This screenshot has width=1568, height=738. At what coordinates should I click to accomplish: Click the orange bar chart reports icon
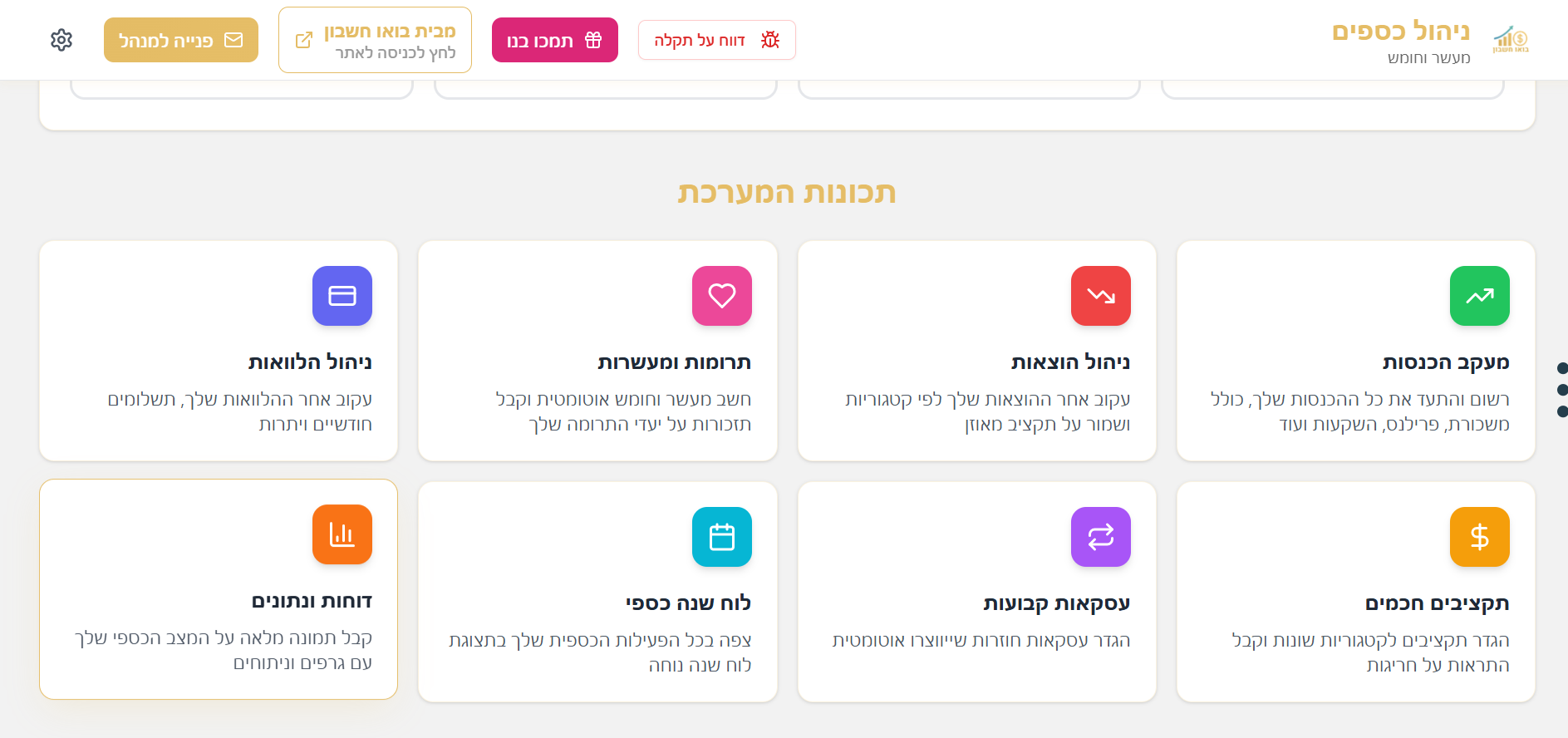click(342, 534)
